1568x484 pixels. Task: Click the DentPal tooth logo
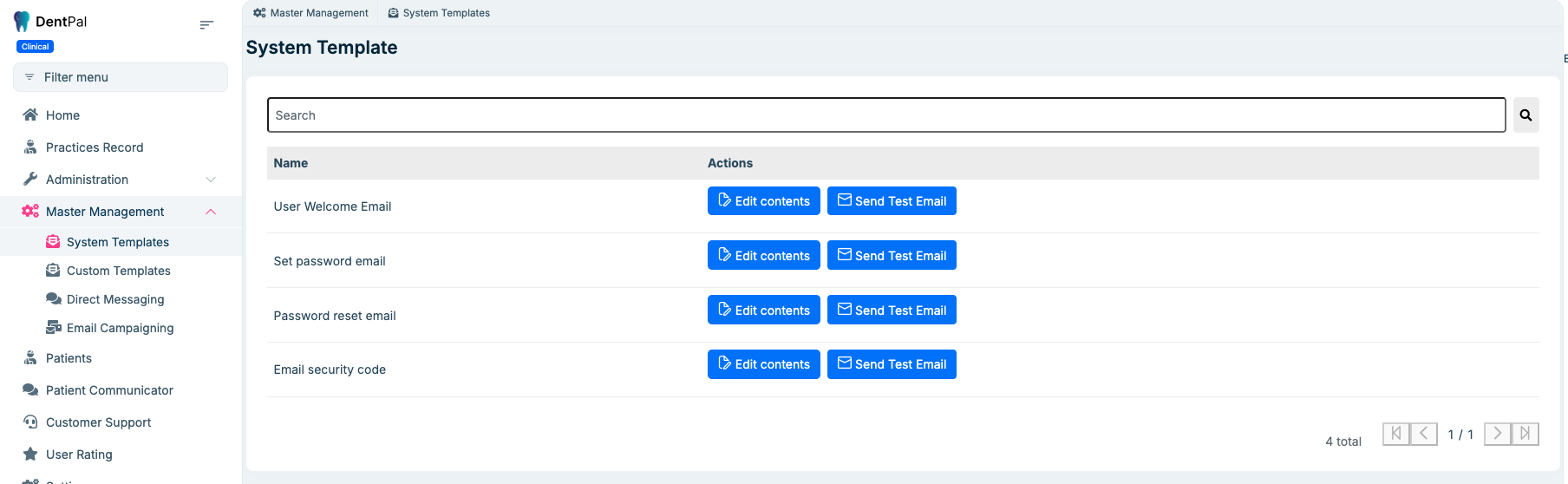[x=22, y=22]
